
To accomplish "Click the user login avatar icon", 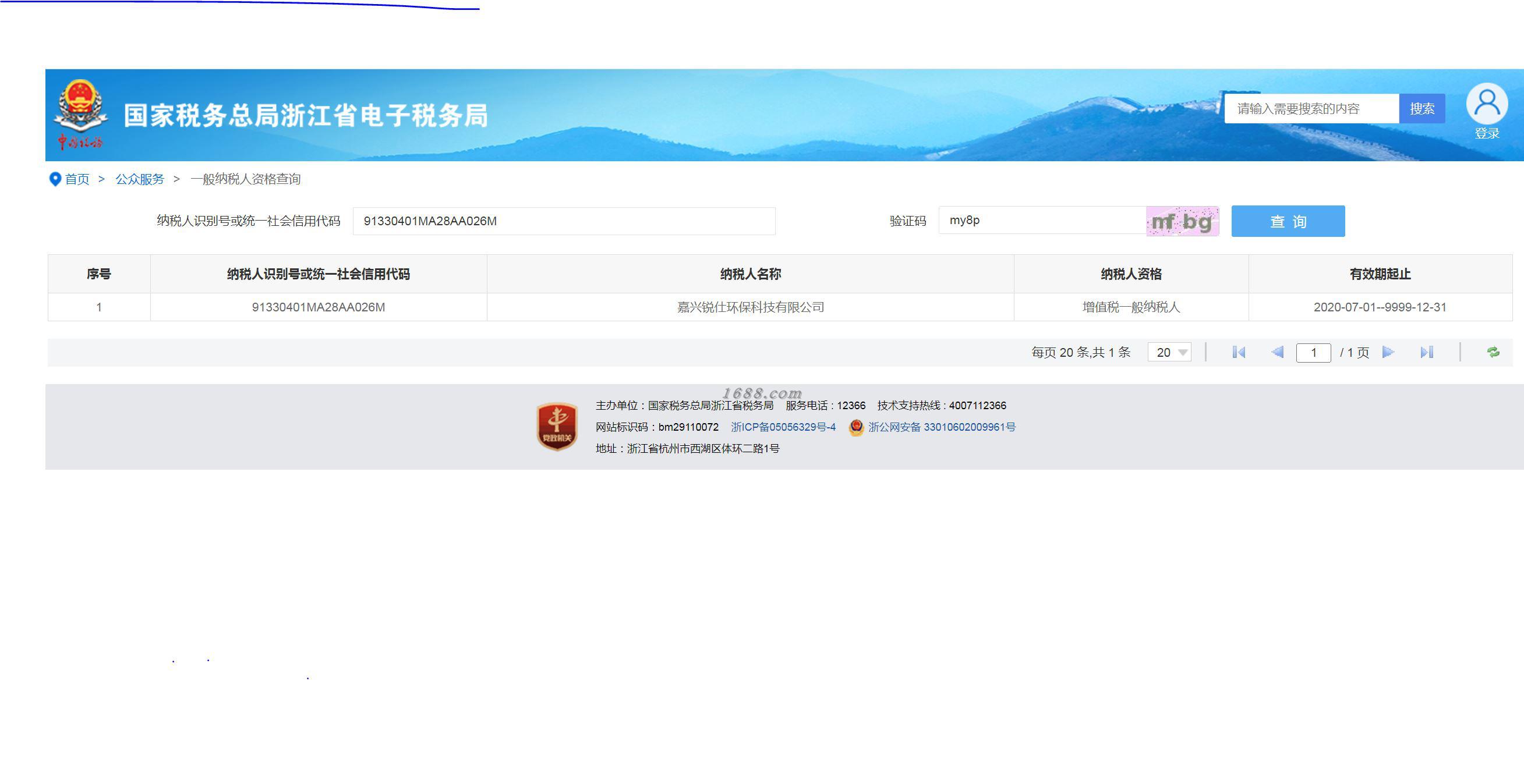I will pos(1486,104).
